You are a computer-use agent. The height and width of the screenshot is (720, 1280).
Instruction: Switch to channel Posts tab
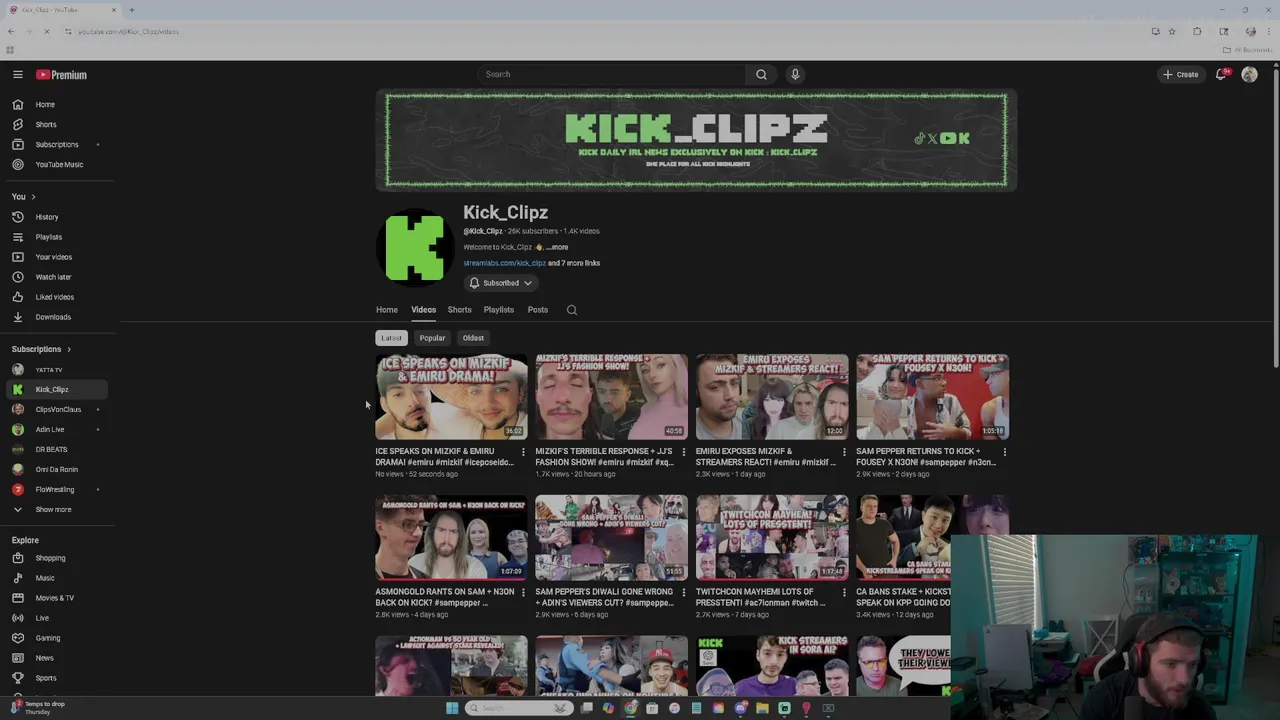pos(538,310)
